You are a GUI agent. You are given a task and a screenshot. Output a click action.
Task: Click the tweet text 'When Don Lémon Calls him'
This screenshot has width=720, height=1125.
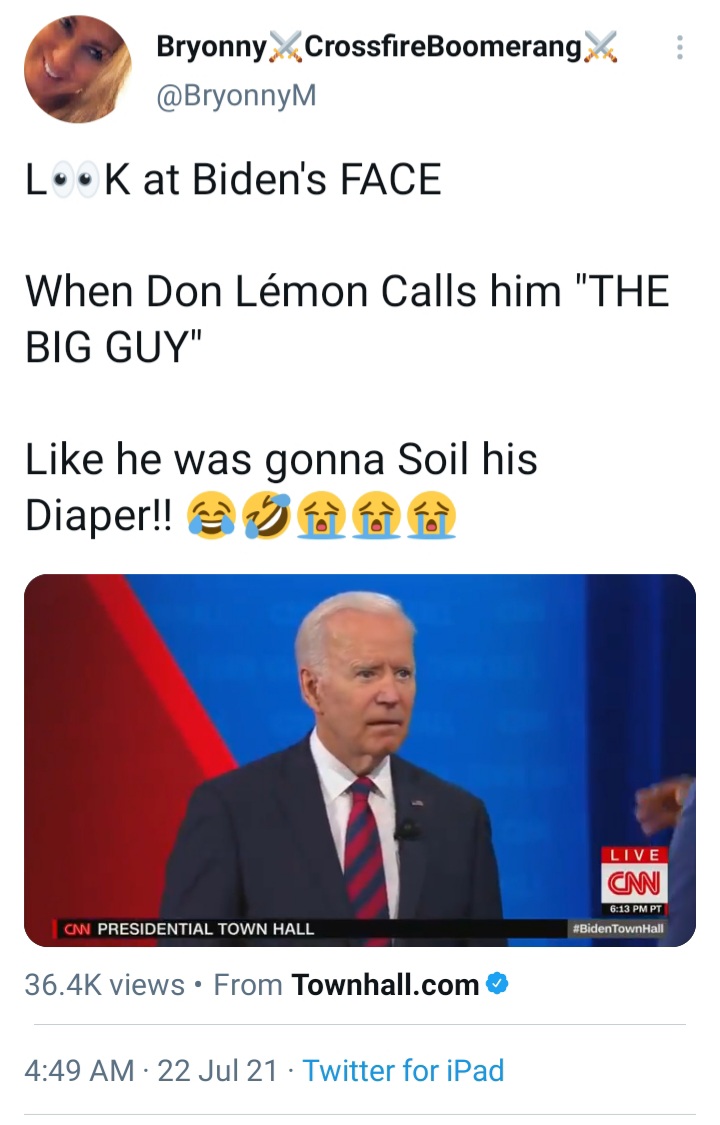tap(293, 291)
